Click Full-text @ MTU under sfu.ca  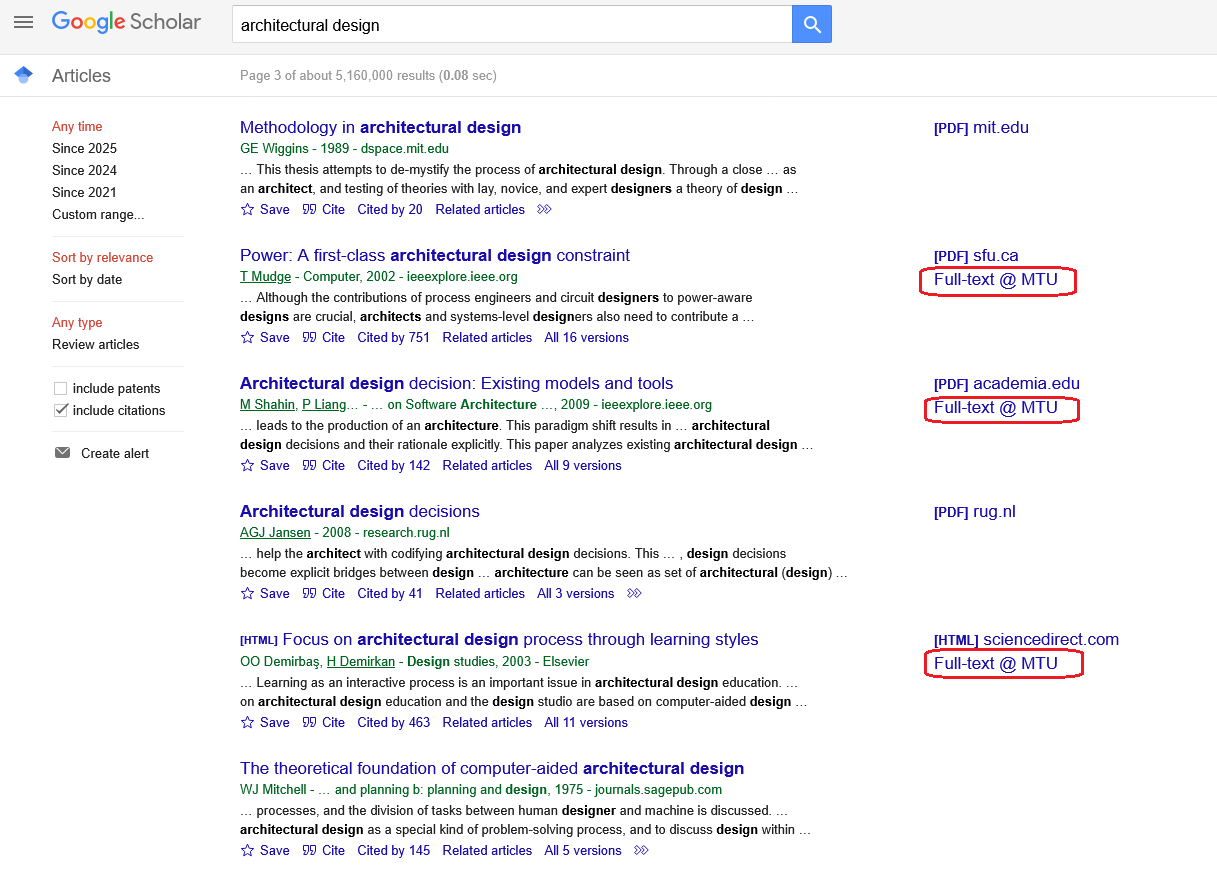pyautogui.click(x=996, y=279)
